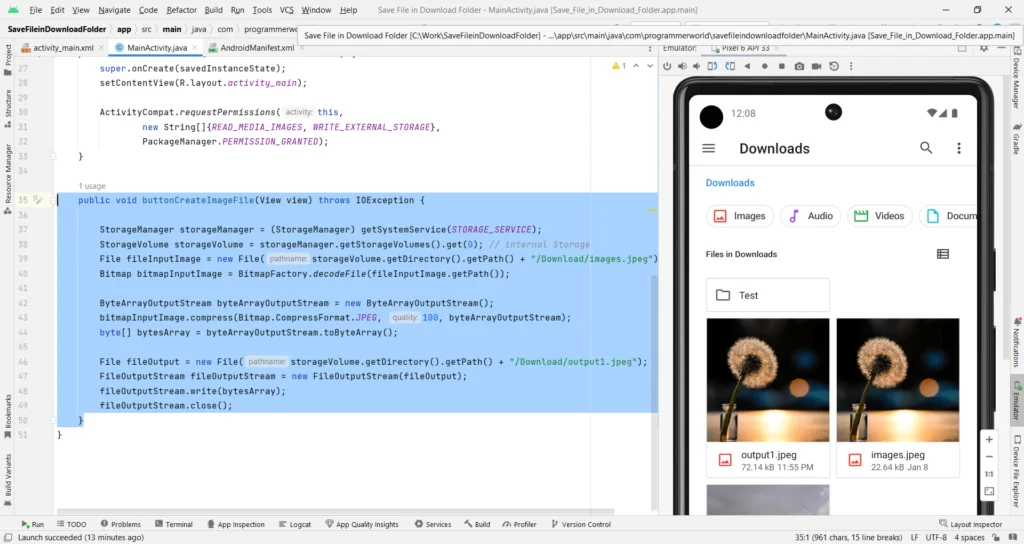The image size is (1024, 544).
Task: Filter by Videos chip in Downloads
Action: click(x=880, y=216)
